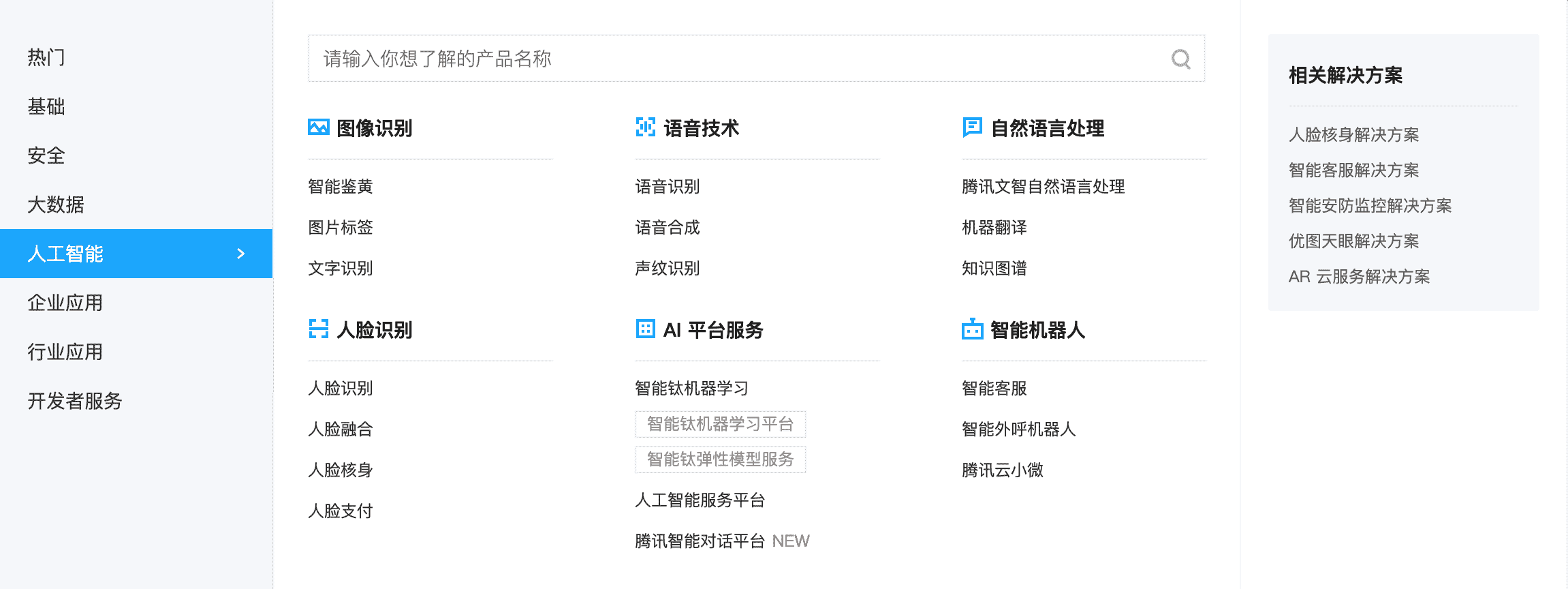Viewport: 1568px width, 589px height.
Task: Click the 人脸识别 scan icon
Action: point(318,329)
